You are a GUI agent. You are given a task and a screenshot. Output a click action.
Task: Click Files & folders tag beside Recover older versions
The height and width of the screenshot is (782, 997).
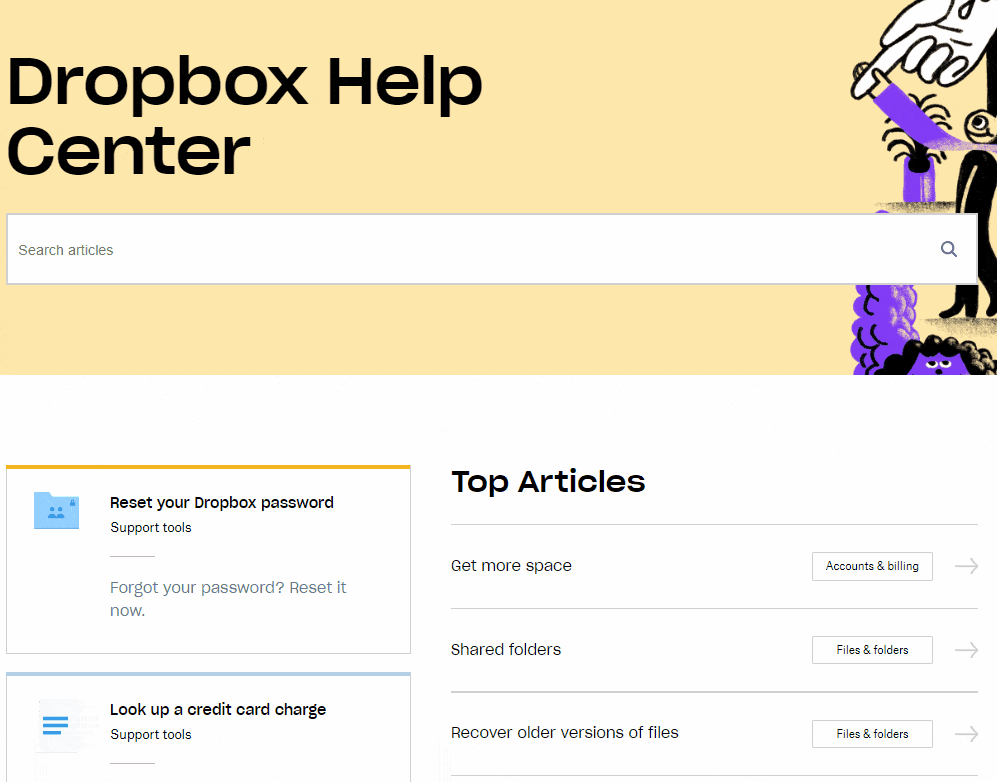[871, 734]
